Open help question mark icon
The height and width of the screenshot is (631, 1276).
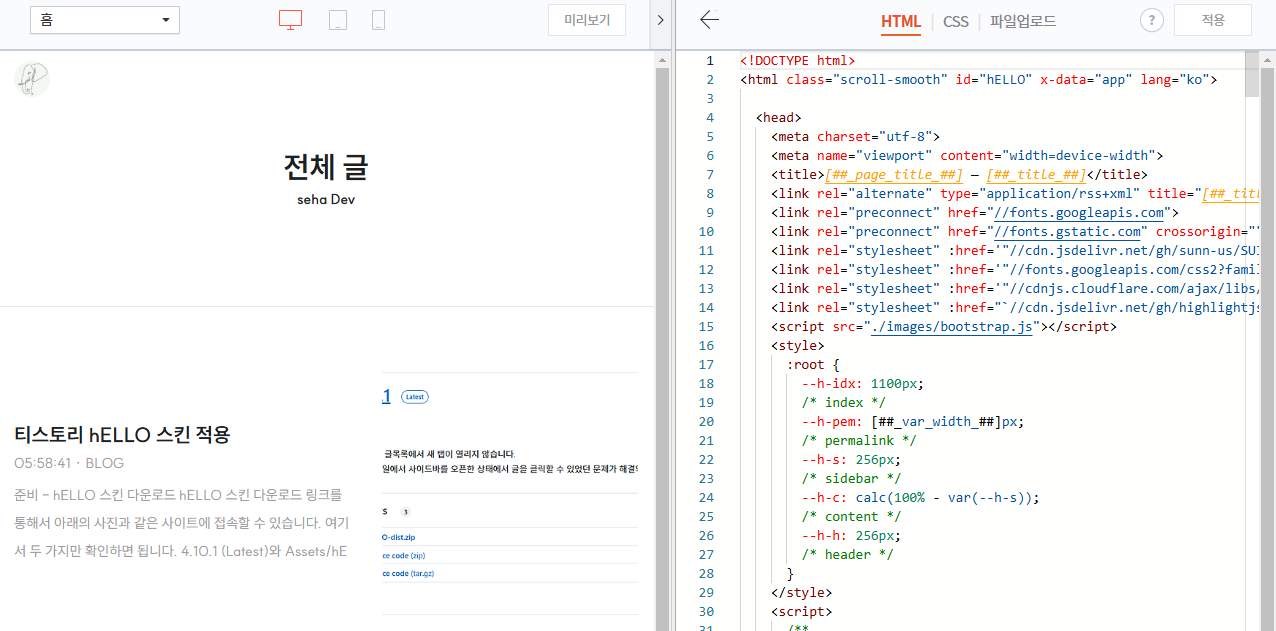[1152, 20]
